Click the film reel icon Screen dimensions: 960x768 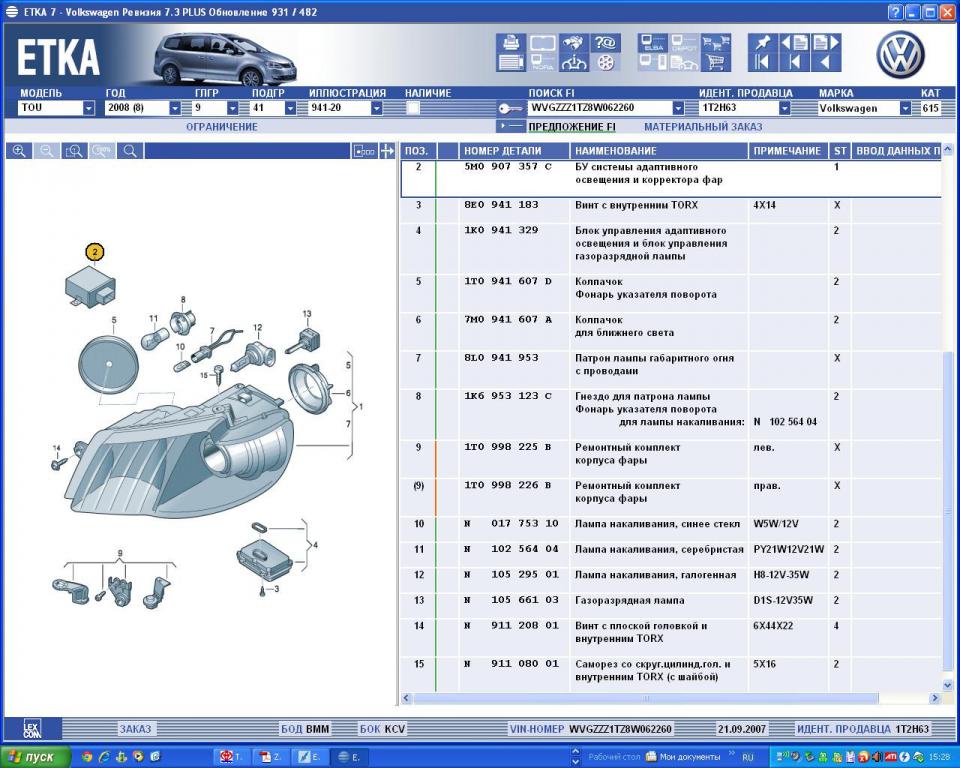[605, 62]
